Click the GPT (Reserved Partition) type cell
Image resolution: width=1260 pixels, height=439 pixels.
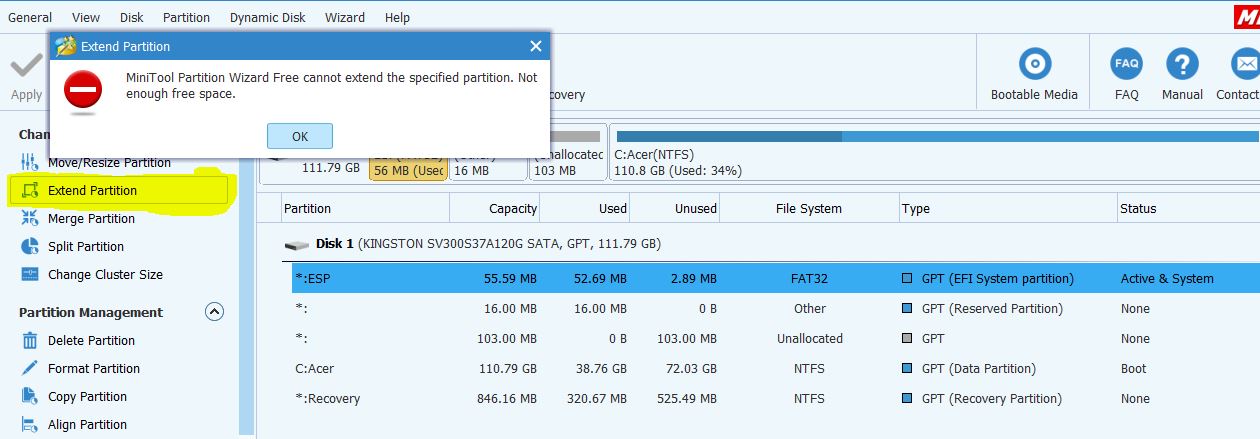[992, 308]
